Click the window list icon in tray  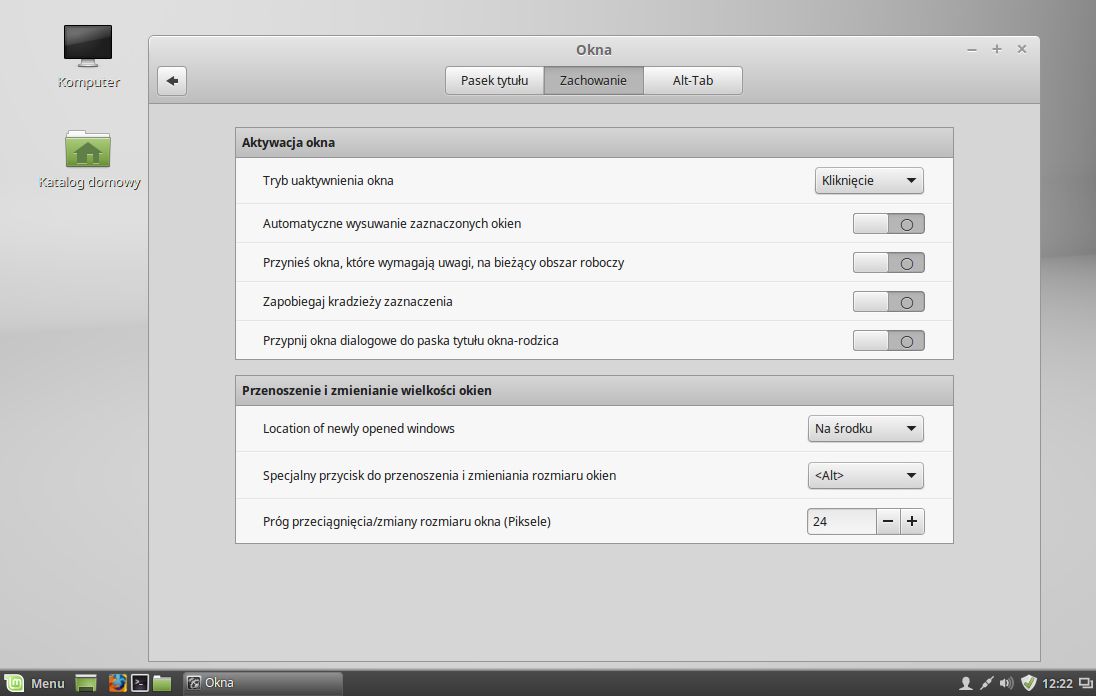click(1086, 683)
